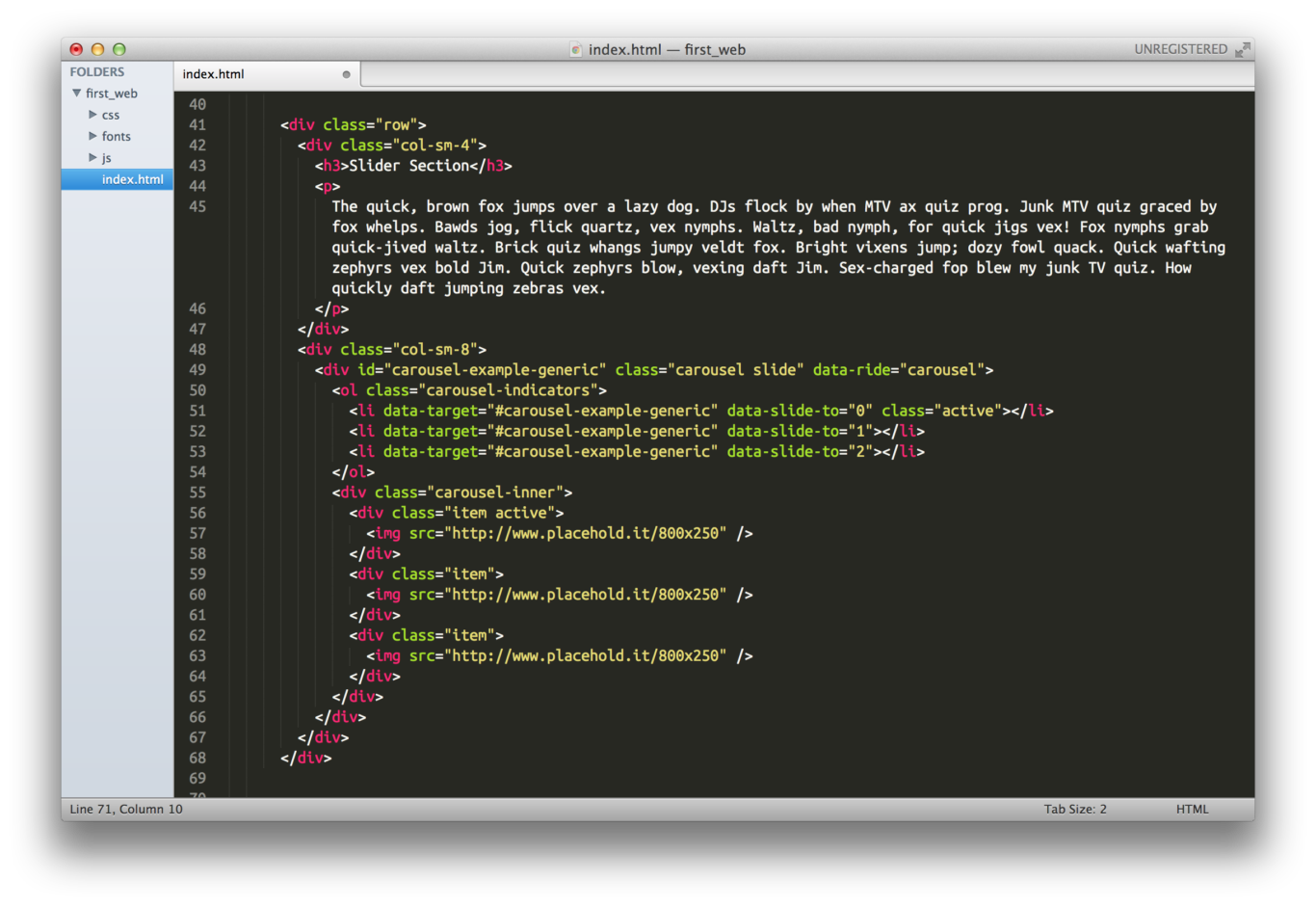Click the opening p tag on line 44
Image resolution: width=1316 pixels, height=906 pixels.
[x=328, y=186]
